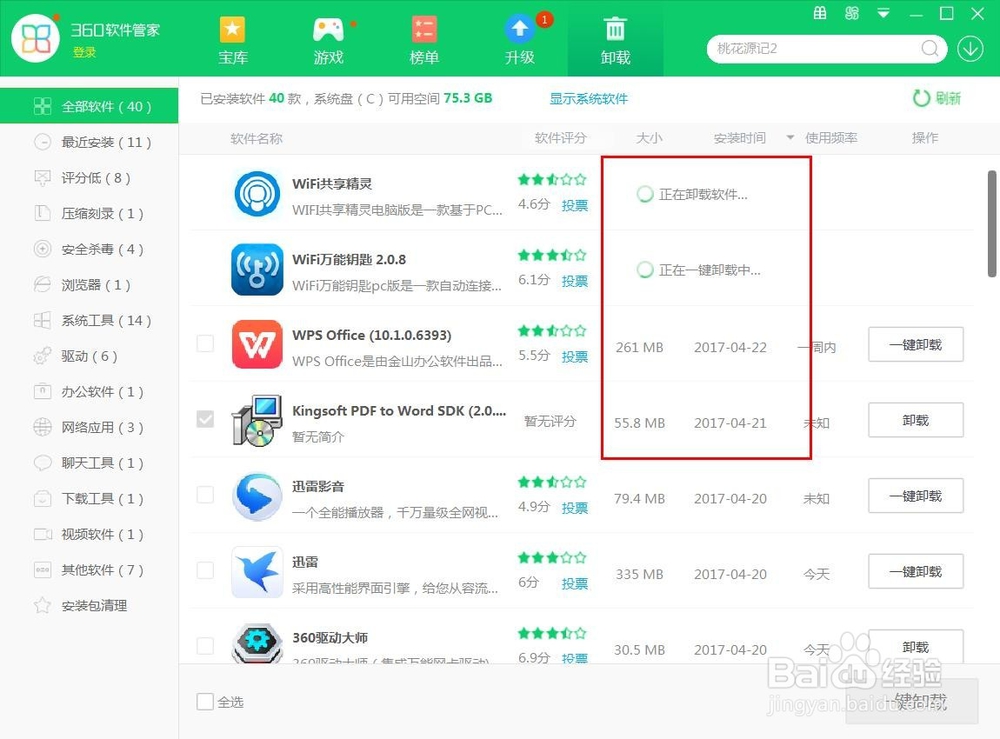
Task: Click 一键卸载 for WPS Office
Action: (916, 345)
